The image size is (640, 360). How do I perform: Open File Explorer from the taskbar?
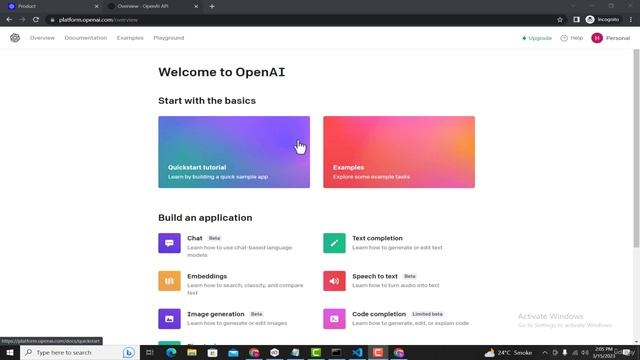click(192, 353)
